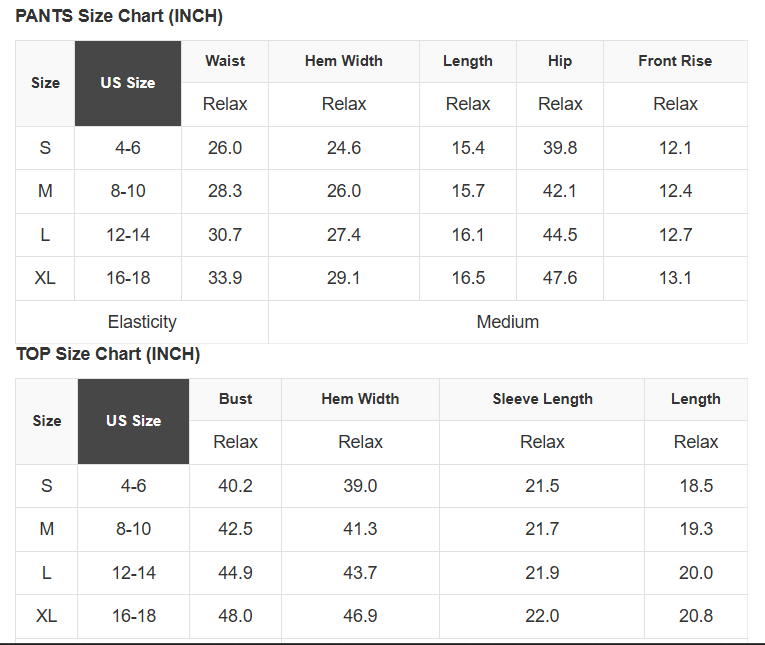Click the dark US Size header in pants chart
This screenshot has width=765, height=645.
pyautogui.click(x=128, y=83)
